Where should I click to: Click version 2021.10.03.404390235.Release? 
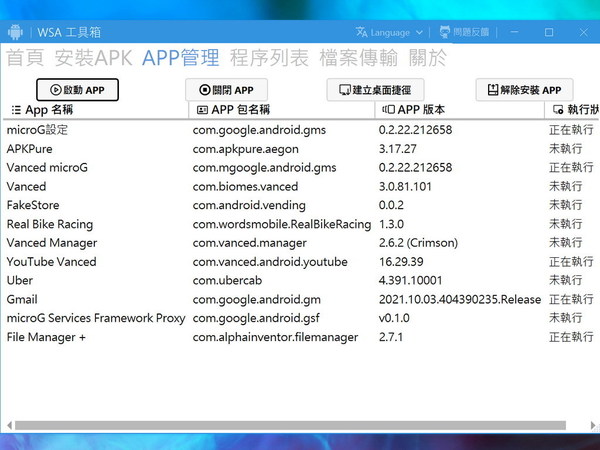coord(460,300)
